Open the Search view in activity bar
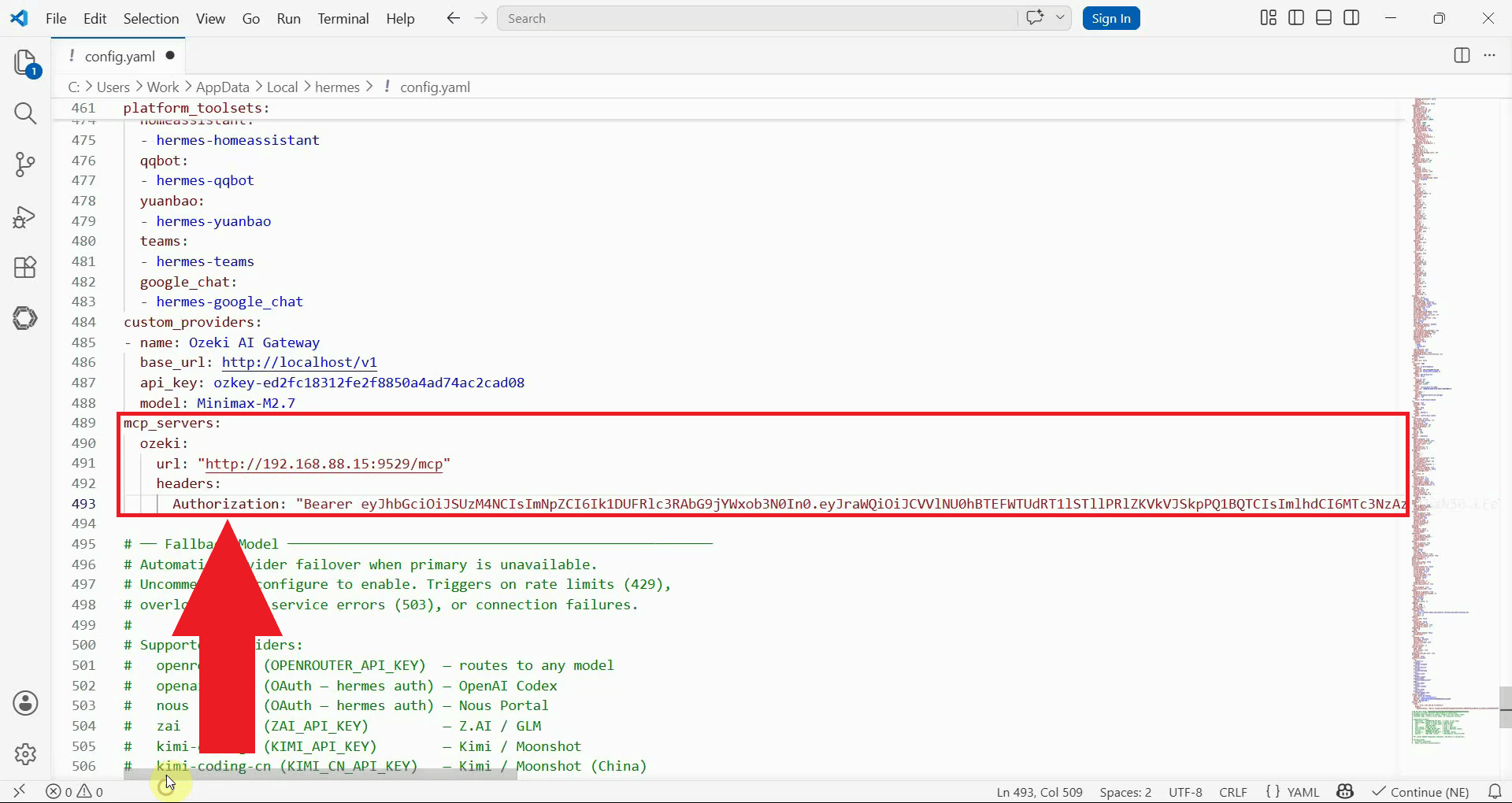 coord(25,113)
